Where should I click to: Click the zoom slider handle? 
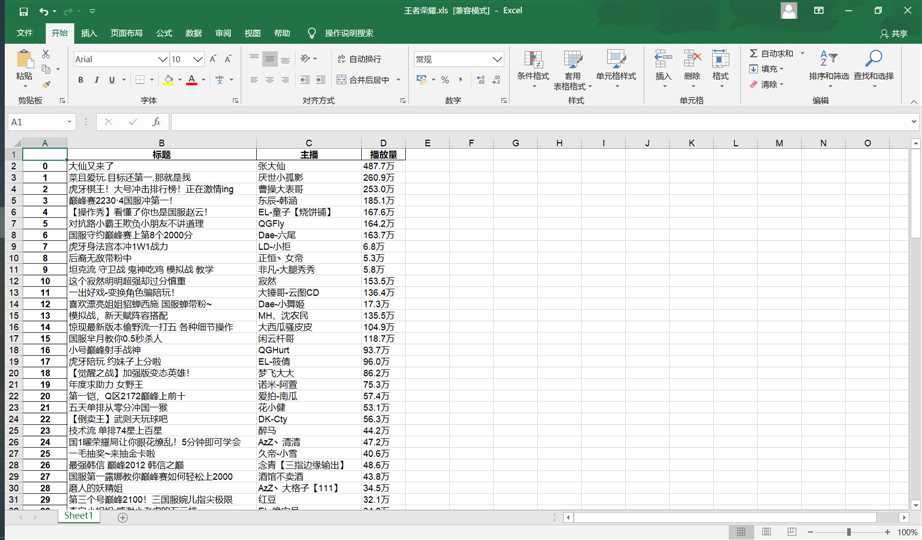click(848, 532)
